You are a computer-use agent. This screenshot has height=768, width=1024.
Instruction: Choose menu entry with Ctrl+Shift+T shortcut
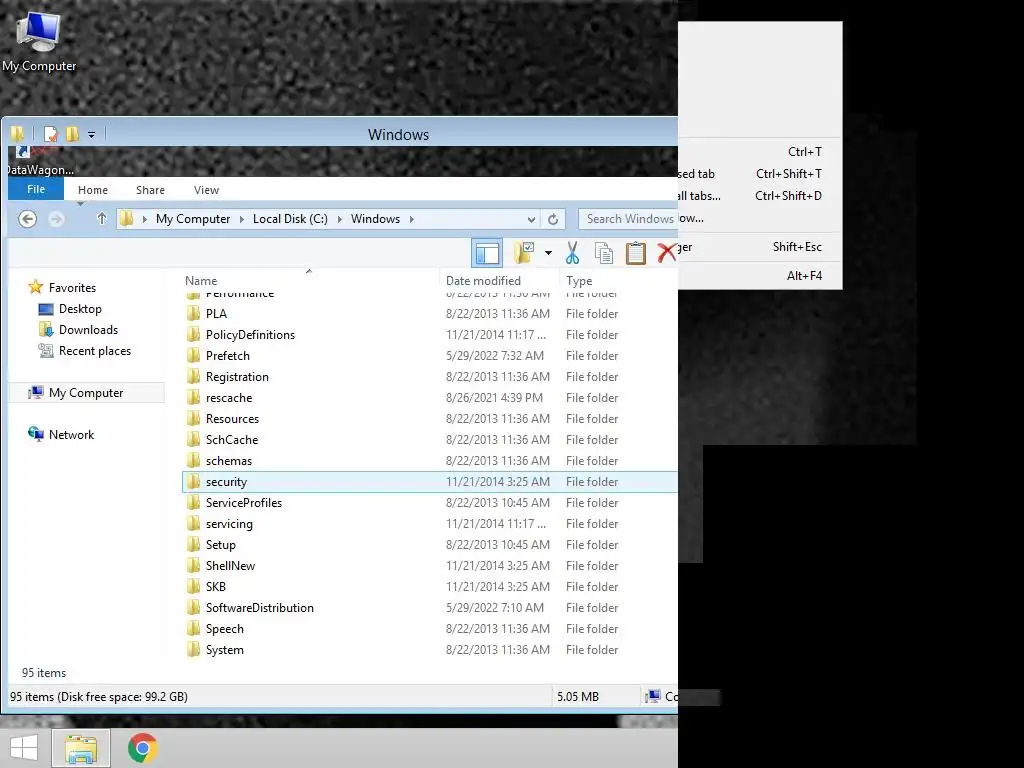(x=760, y=174)
